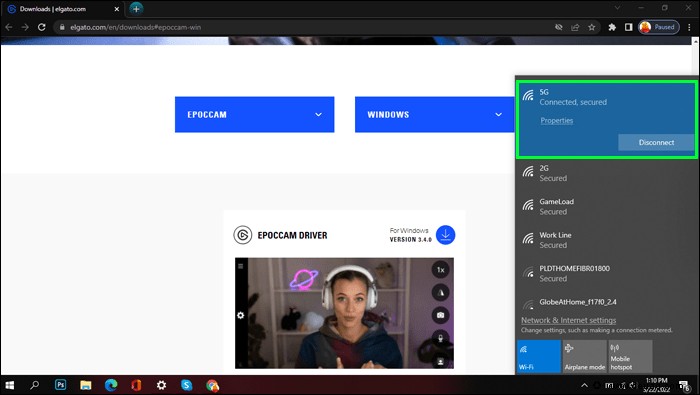Open the browser extensions puzzle icon
This screenshot has height=395, width=700.
click(x=612, y=27)
